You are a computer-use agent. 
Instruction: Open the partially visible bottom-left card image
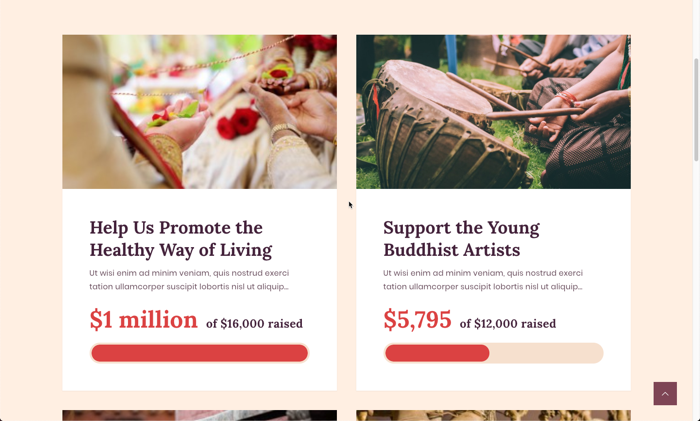(200, 415)
